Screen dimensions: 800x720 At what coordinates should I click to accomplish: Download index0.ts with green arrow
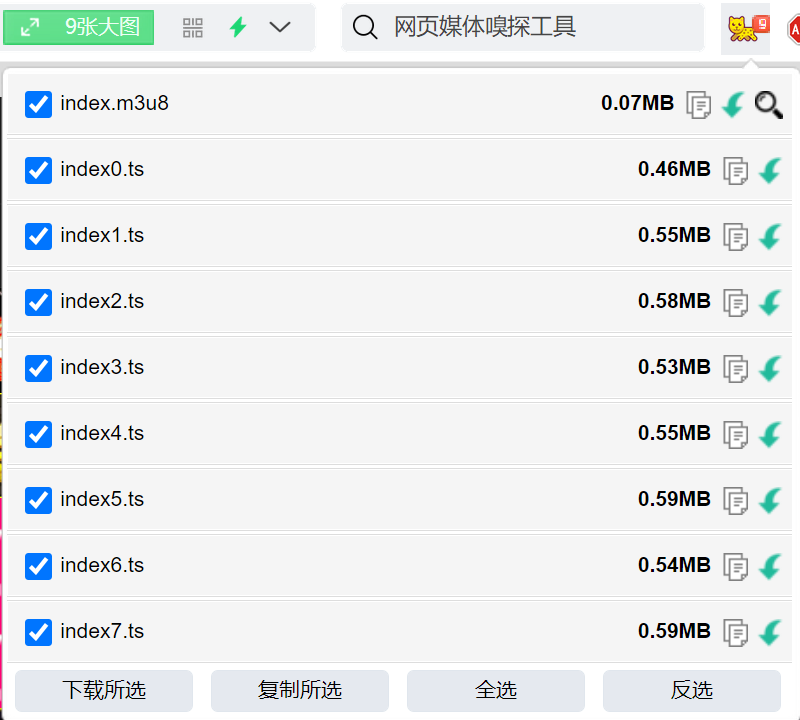pos(770,170)
